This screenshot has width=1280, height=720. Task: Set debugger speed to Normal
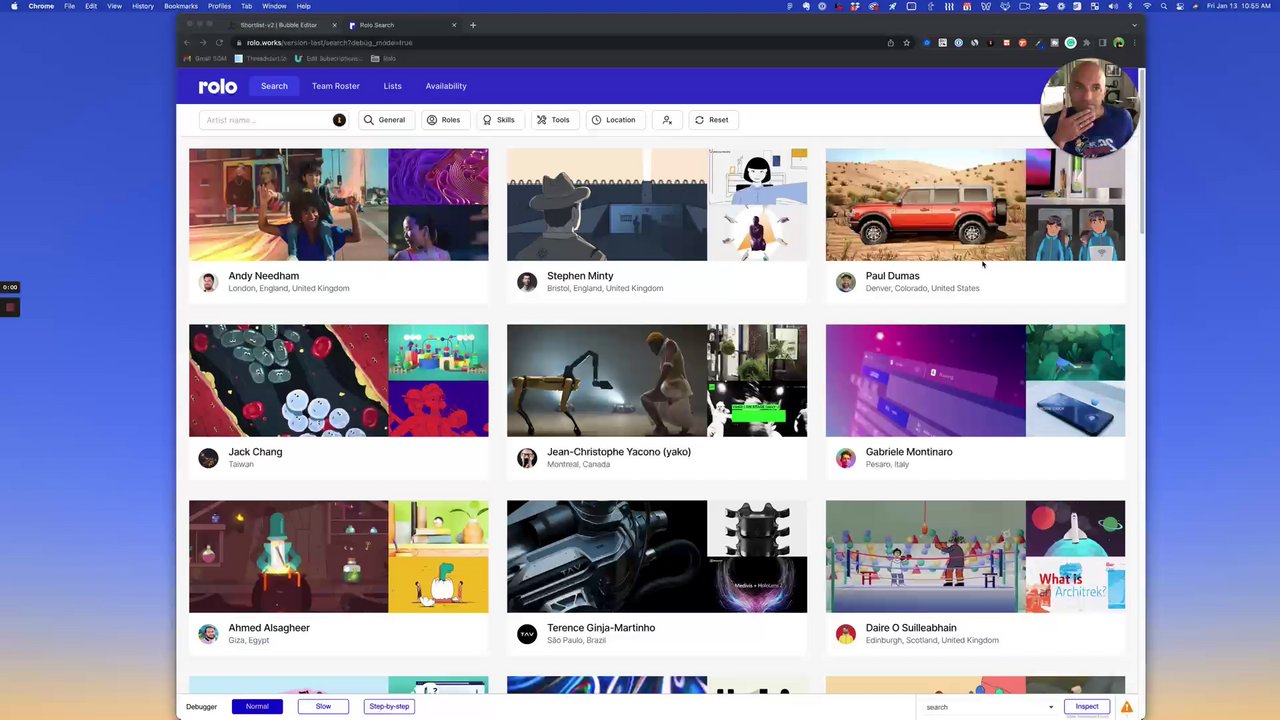point(257,707)
